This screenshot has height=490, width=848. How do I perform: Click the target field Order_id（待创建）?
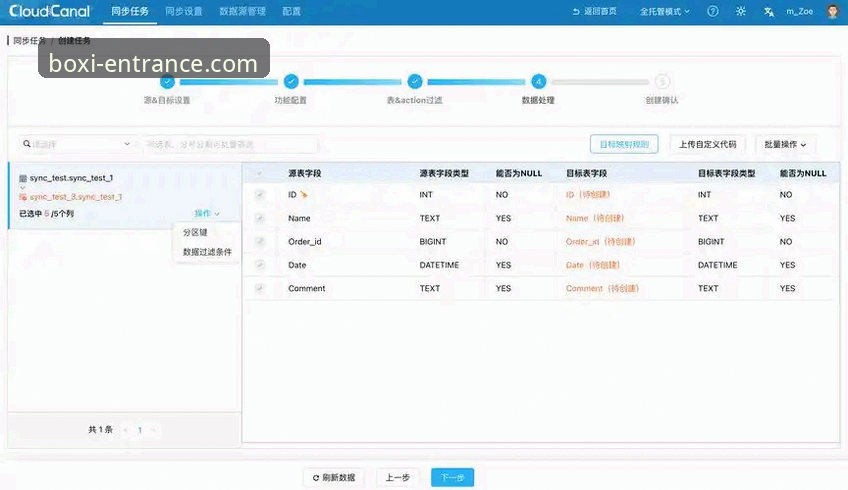coord(600,241)
